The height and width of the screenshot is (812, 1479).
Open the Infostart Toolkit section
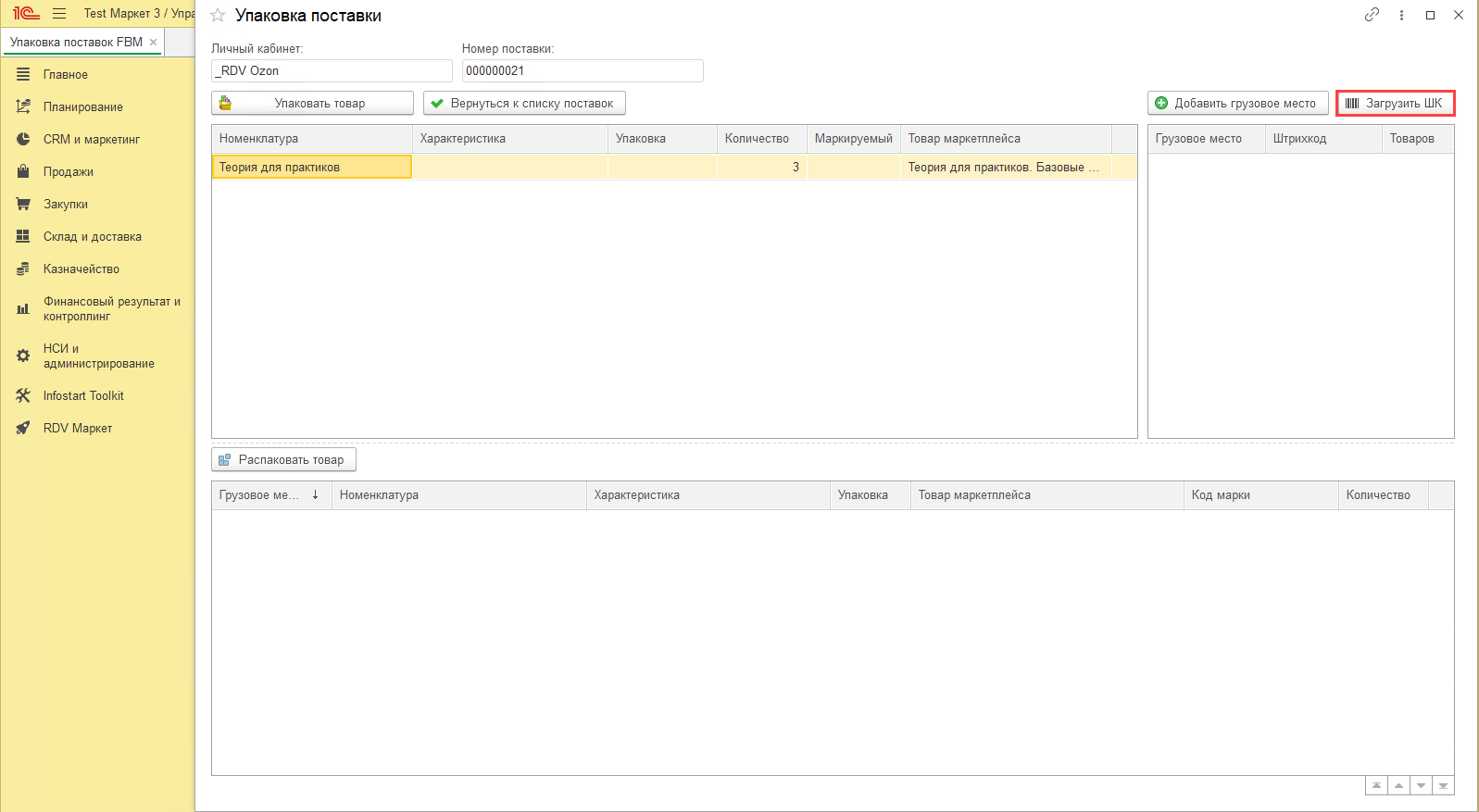point(83,396)
